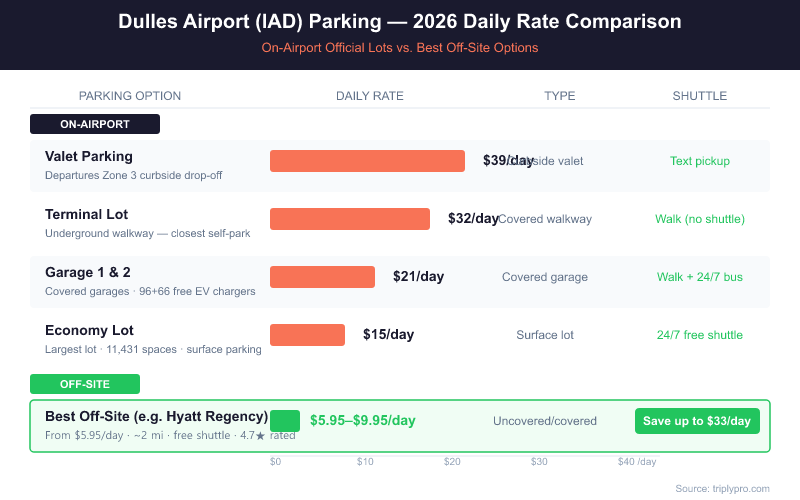Click the 'Text pickup' shuttle label
This screenshot has width=800, height=500.
point(700,161)
